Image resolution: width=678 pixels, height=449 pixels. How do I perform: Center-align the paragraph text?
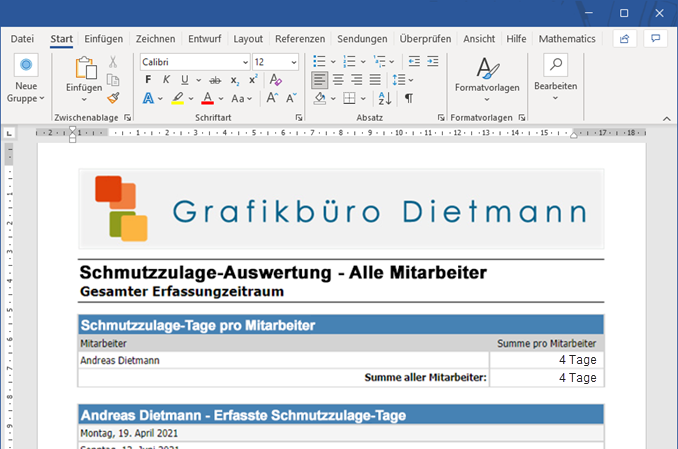(x=338, y=80)
